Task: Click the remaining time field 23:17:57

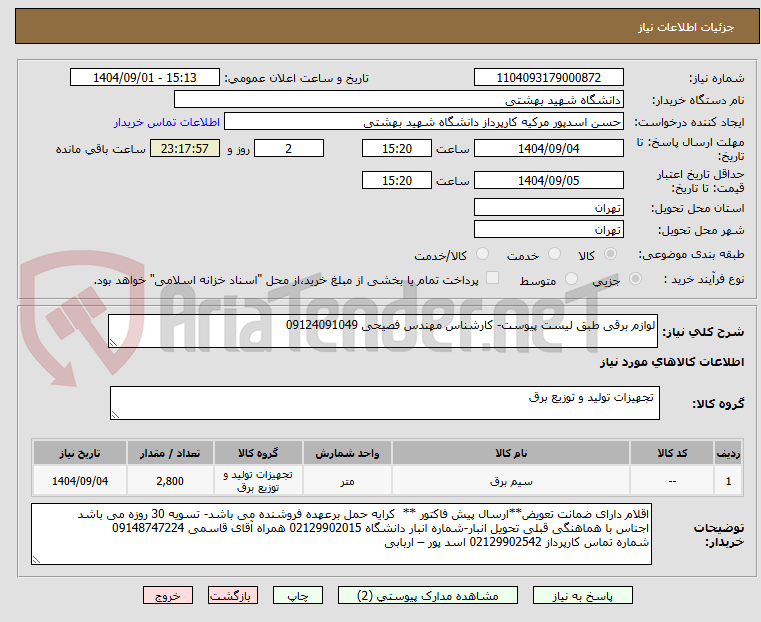Action: click(x=185, y=148)
